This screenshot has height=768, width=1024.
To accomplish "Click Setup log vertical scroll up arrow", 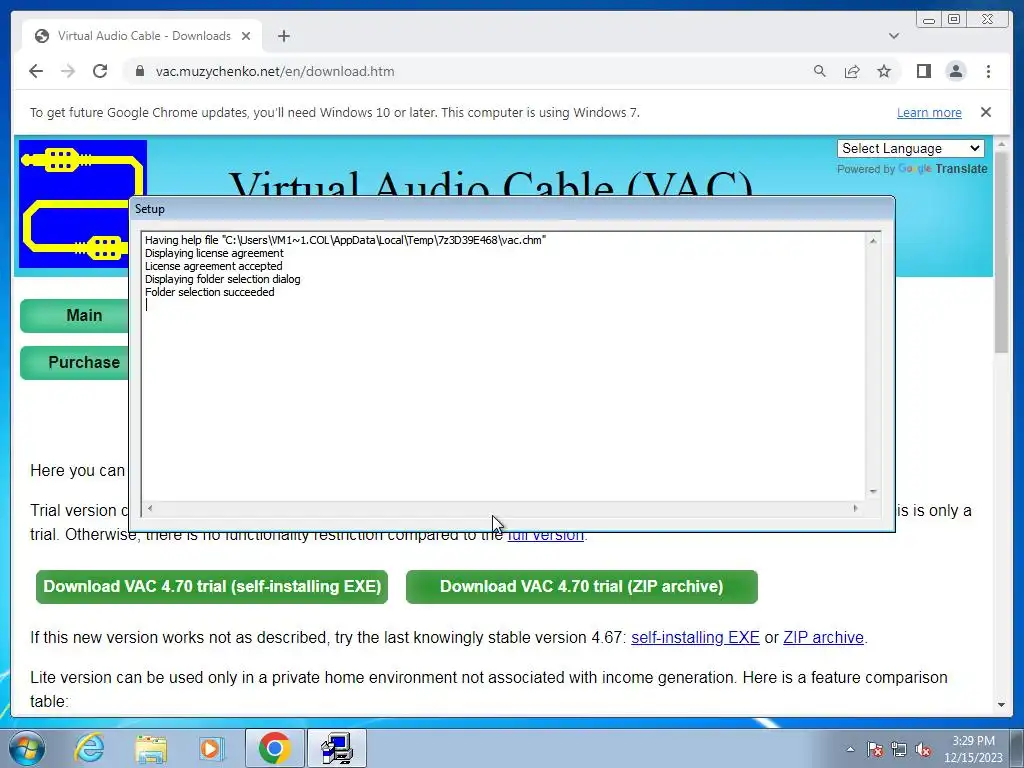I will tap(873, 241).
